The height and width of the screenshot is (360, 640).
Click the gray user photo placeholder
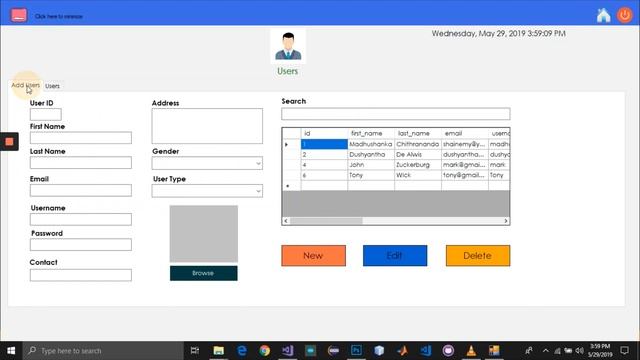(204, 233)
